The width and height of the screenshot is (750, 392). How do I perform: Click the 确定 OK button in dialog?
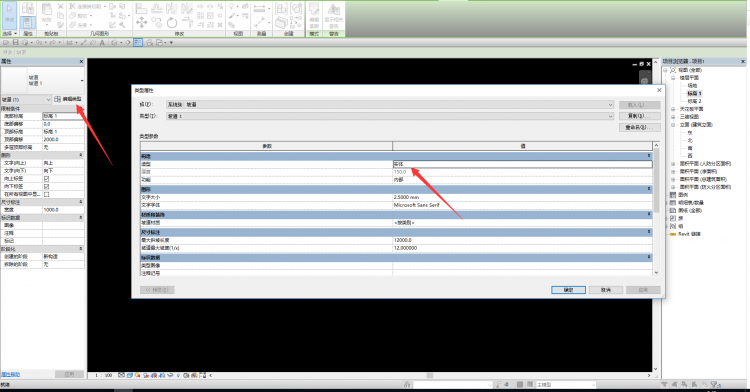[568, 290]
